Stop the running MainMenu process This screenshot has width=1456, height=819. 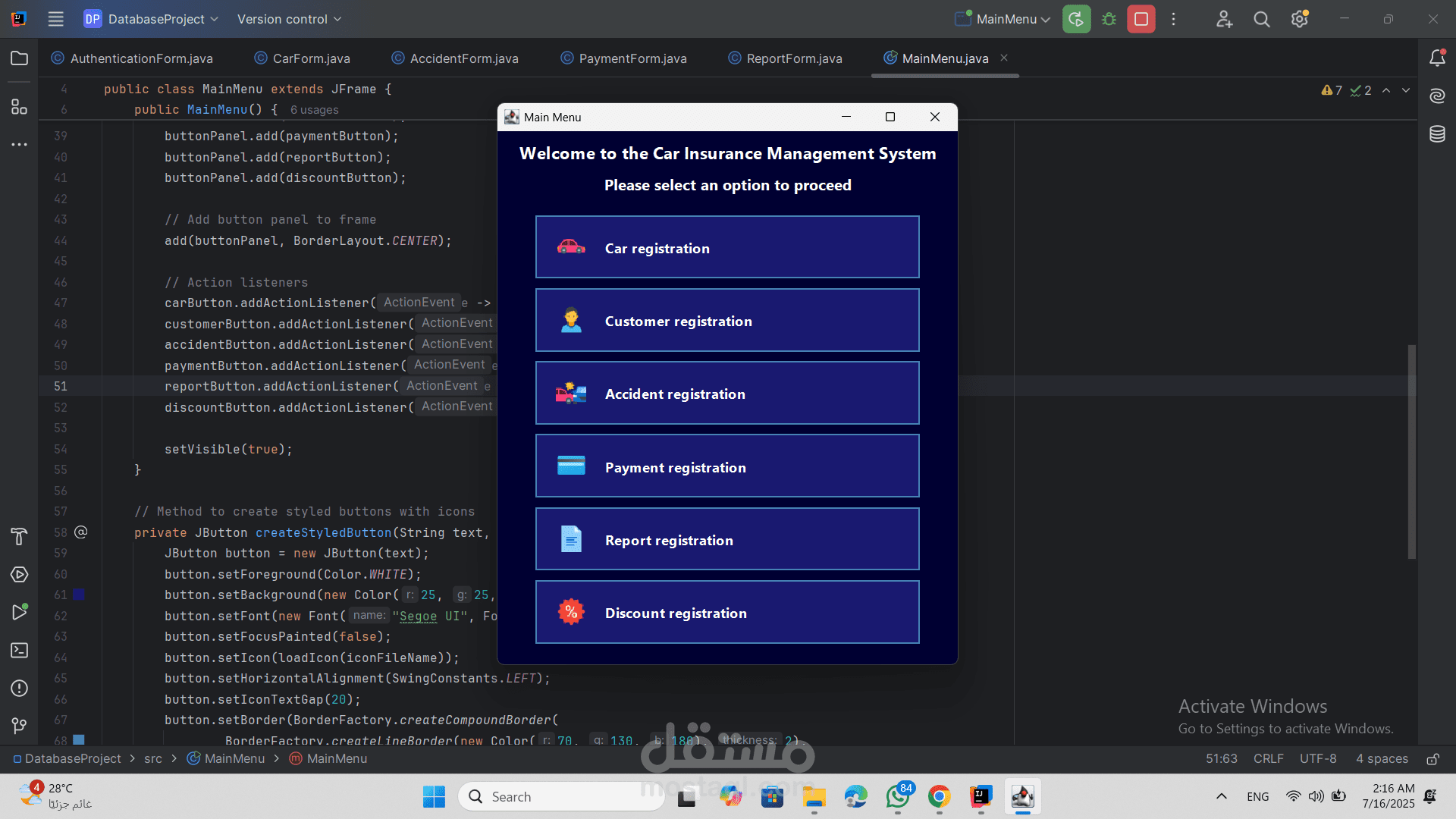tap(1141, 19)
